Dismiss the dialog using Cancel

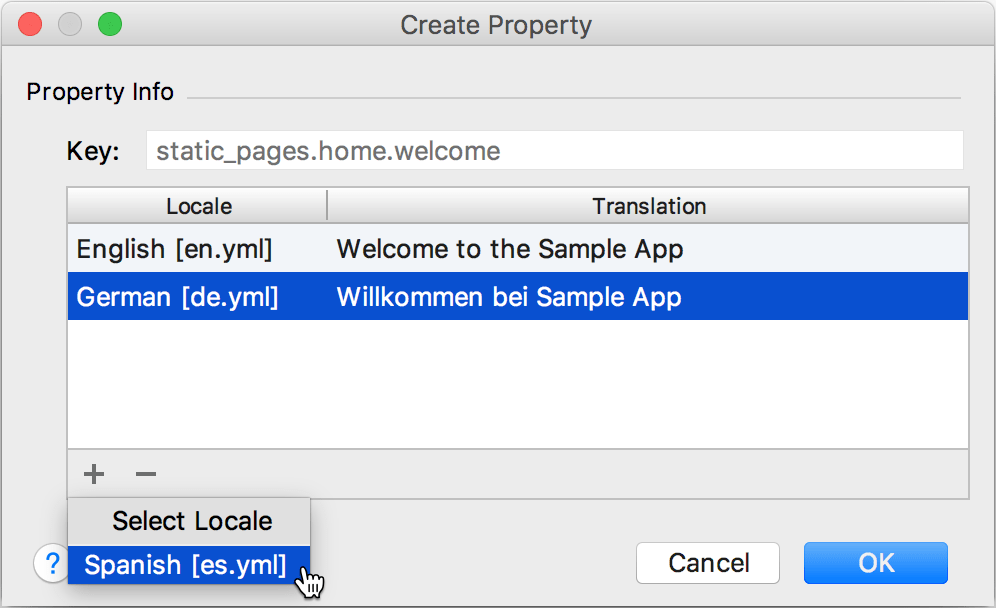(x=707, y=563)
